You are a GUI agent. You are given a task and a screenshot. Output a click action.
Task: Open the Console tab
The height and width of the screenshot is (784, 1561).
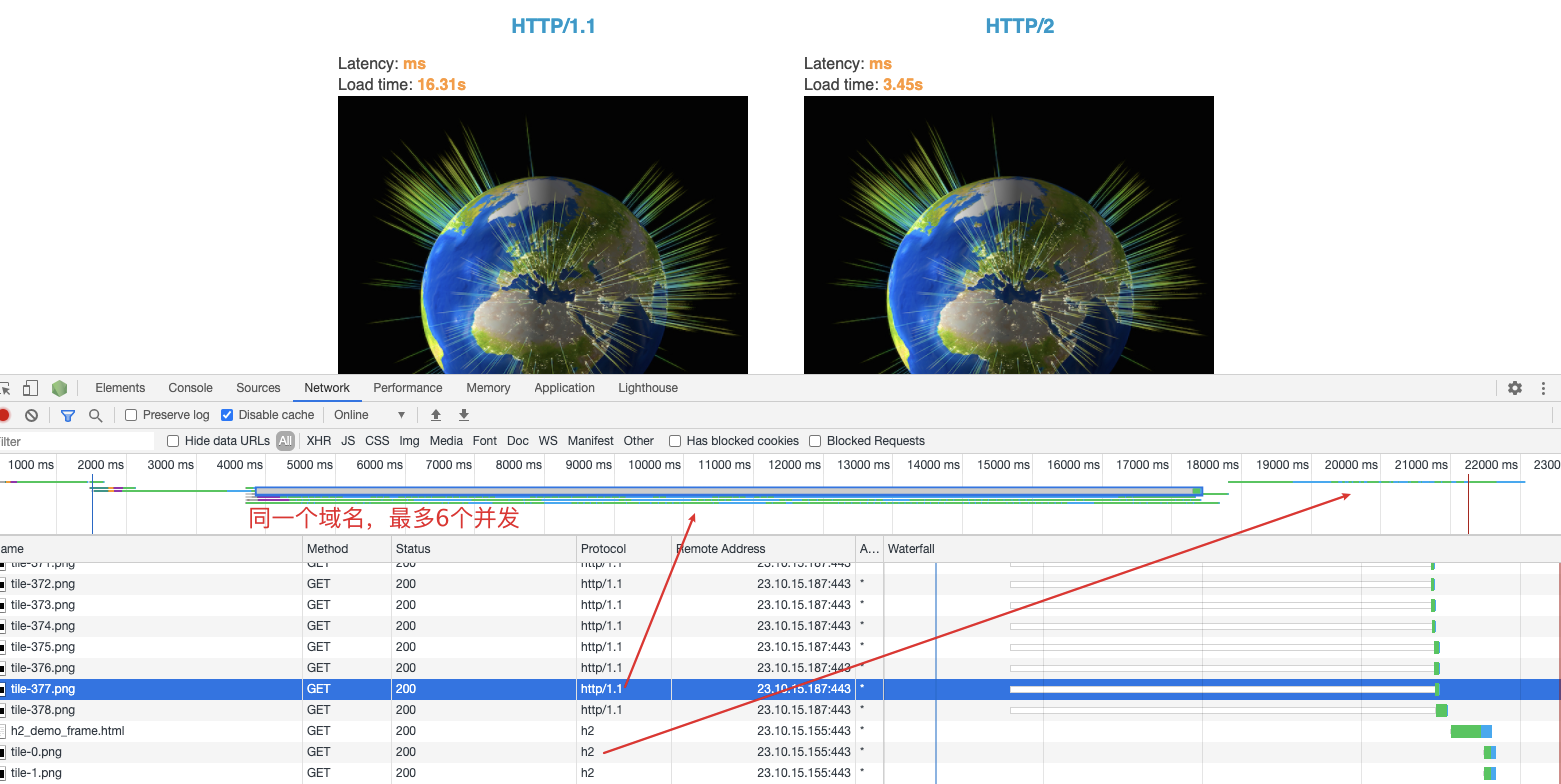click(x=190, y=388)
